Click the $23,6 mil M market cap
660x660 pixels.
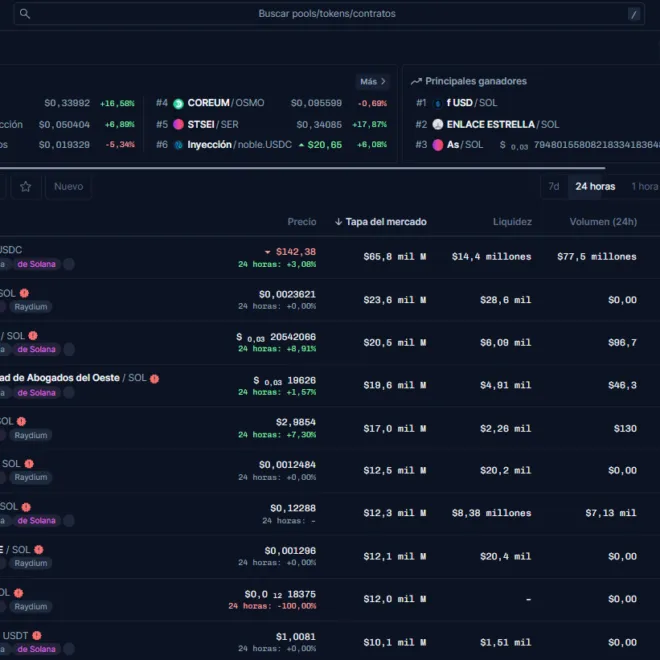(395, 300)
